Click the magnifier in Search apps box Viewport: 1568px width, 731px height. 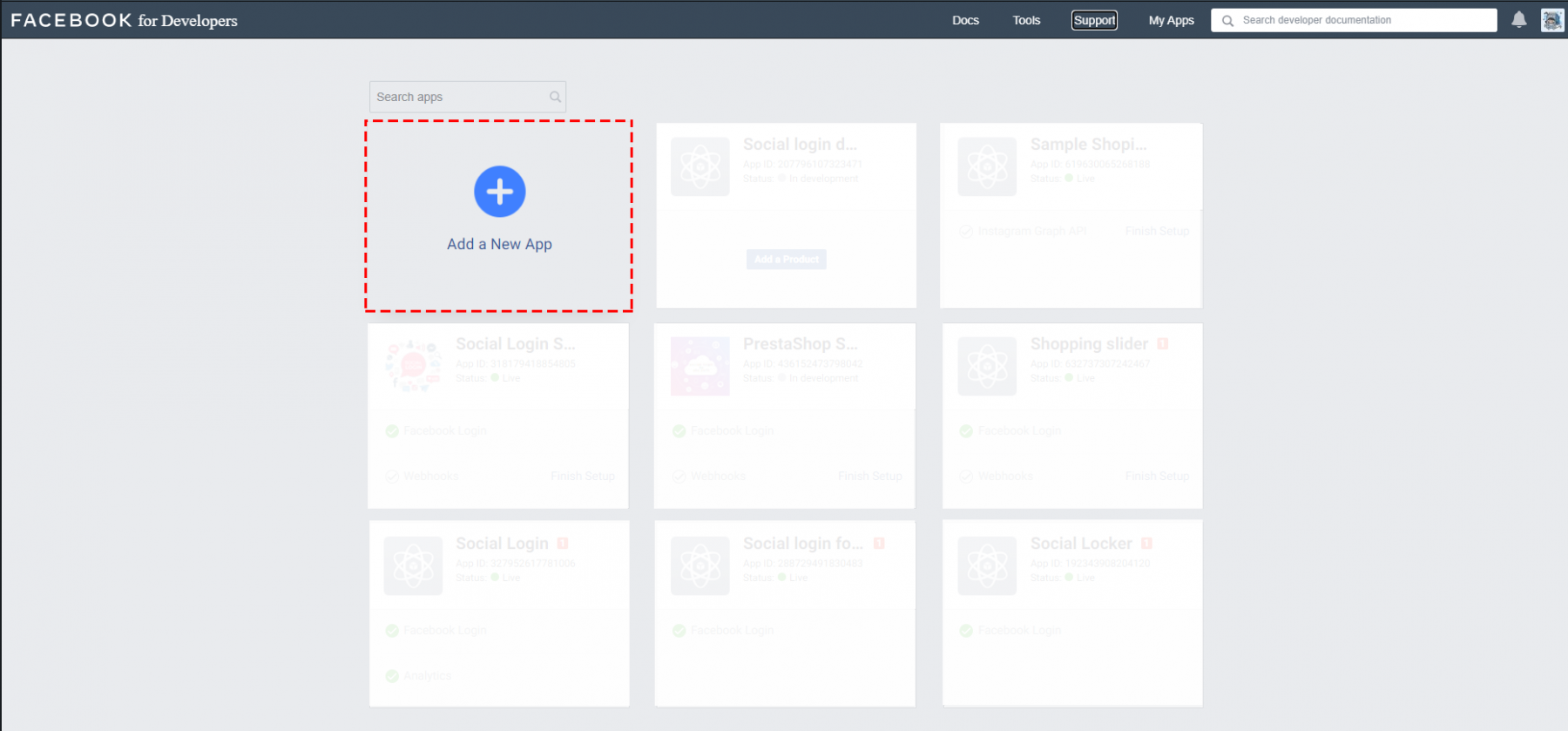555,97
